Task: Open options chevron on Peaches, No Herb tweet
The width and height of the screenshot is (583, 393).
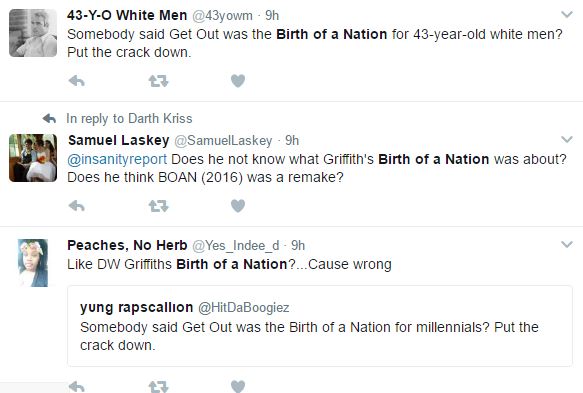Action: tap(567, 244)
